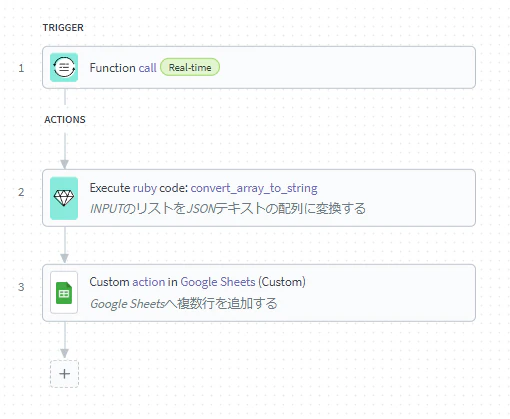This screenshot has width=510, height=419.
Task: Click the Google Sheetsへ複数行を追加する description
Action: [184, 304]
